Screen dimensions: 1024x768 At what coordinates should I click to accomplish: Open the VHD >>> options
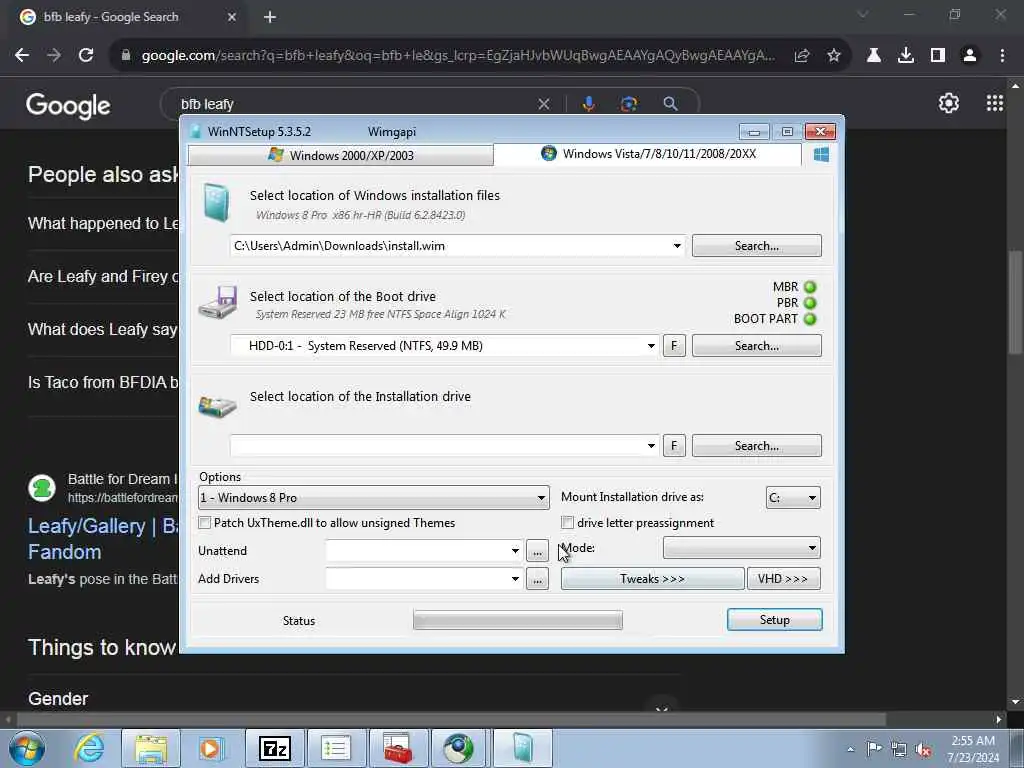click(783, 579)
